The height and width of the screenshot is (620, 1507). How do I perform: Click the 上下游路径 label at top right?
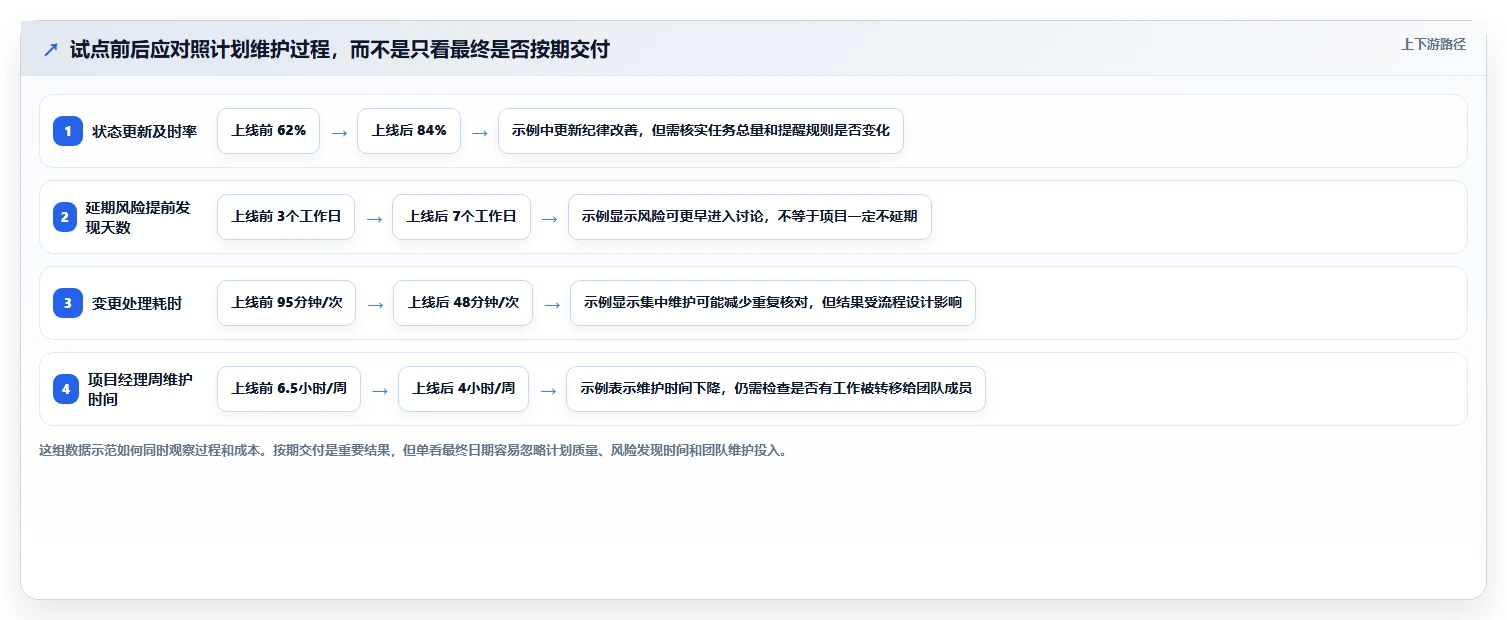point(1433,44)
